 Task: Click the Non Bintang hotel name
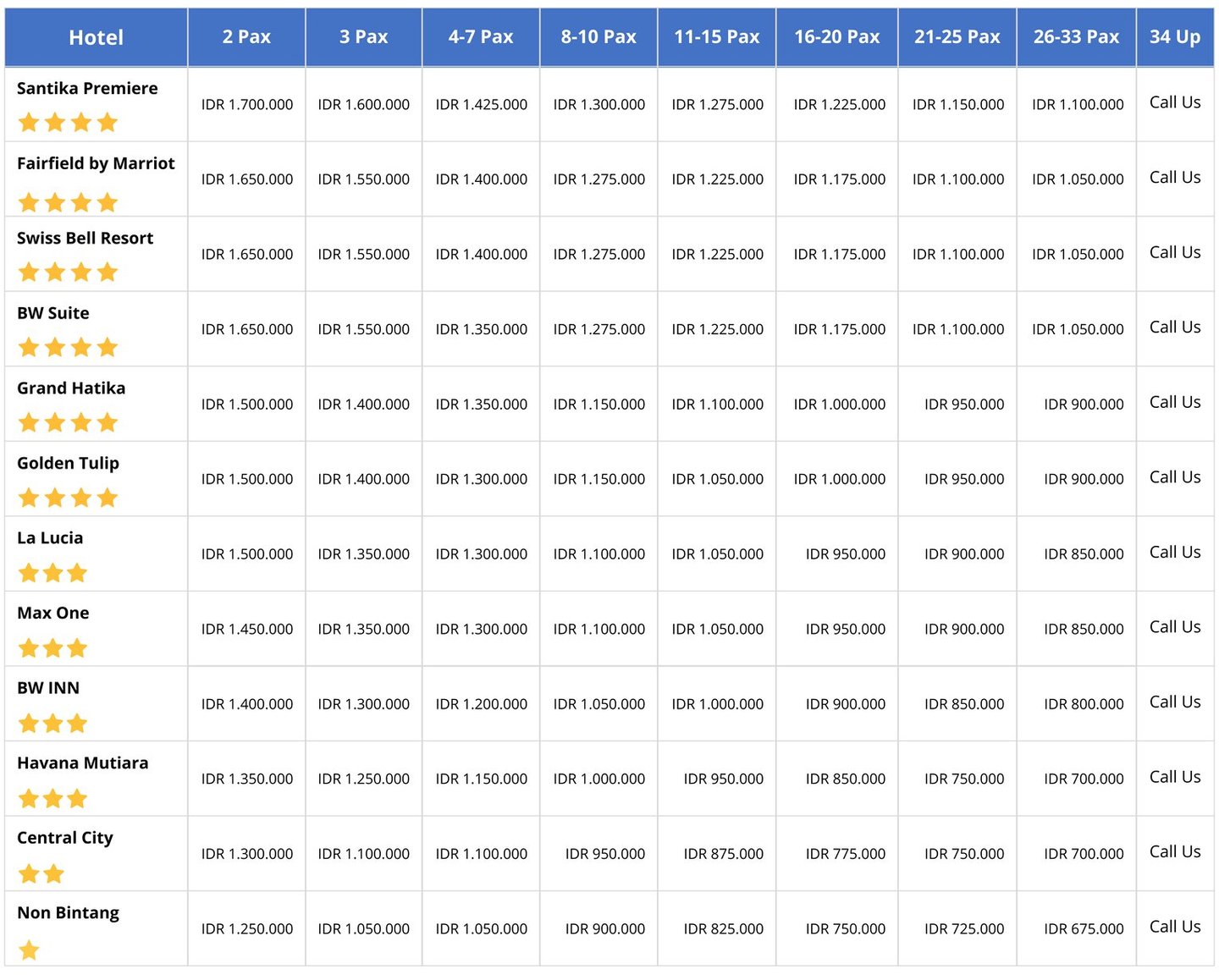[x=68, y=912]
